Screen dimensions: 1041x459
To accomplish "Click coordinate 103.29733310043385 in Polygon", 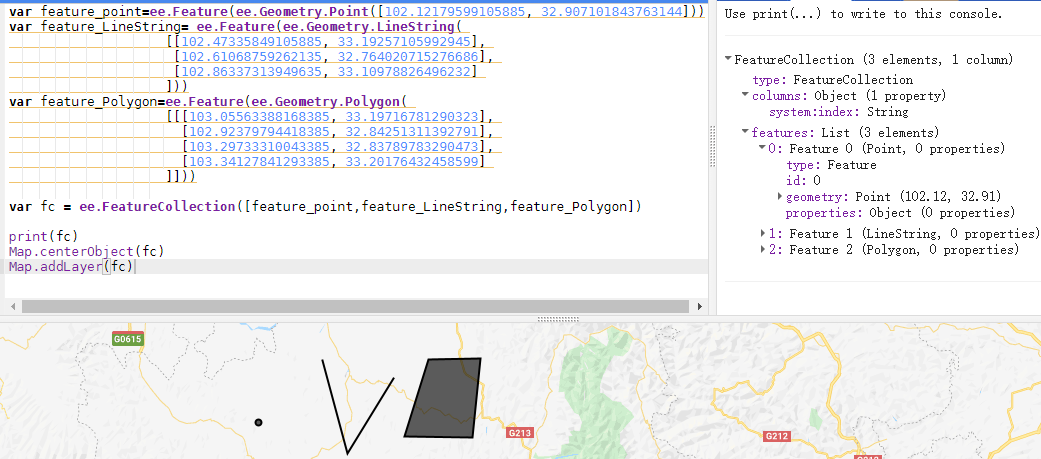I will pyautogui.click(x=260, y=147).
